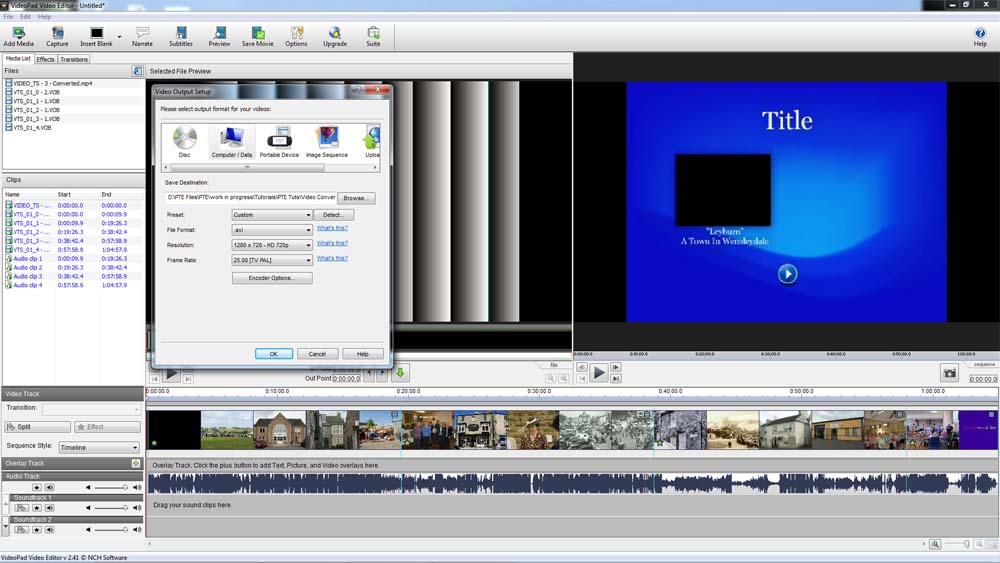Click the Encoder Options button

pos(272,278)
